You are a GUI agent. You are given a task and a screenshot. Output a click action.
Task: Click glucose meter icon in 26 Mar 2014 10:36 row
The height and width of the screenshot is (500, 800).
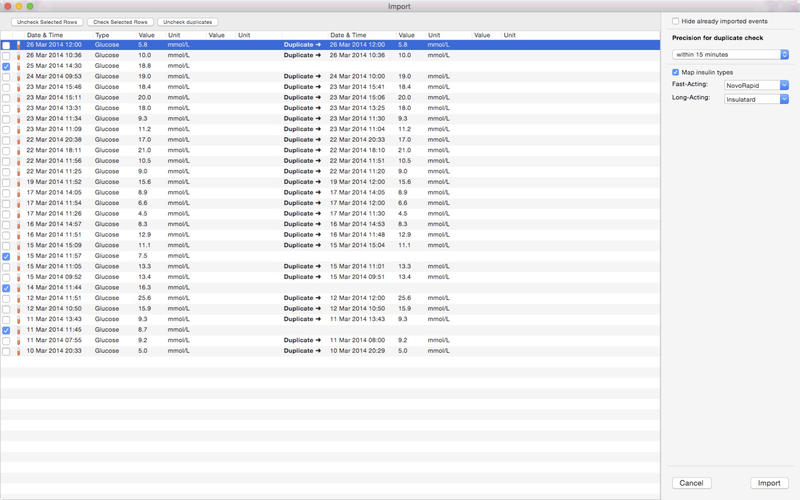(x=18, y=56)
